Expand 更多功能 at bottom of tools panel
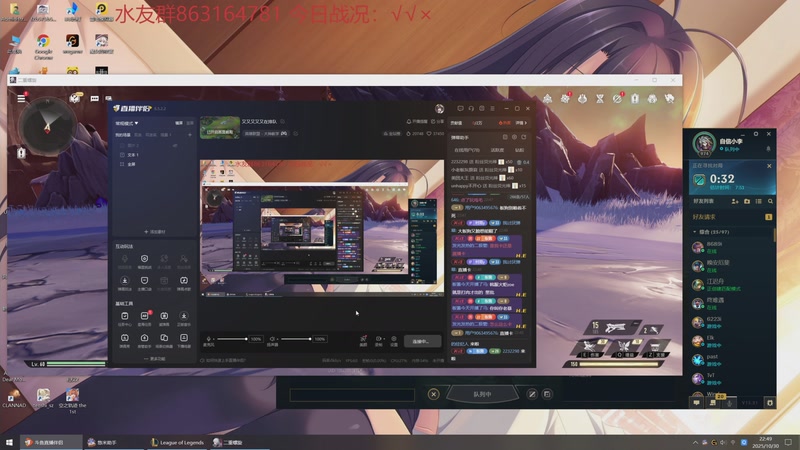 tap(155, 359)
